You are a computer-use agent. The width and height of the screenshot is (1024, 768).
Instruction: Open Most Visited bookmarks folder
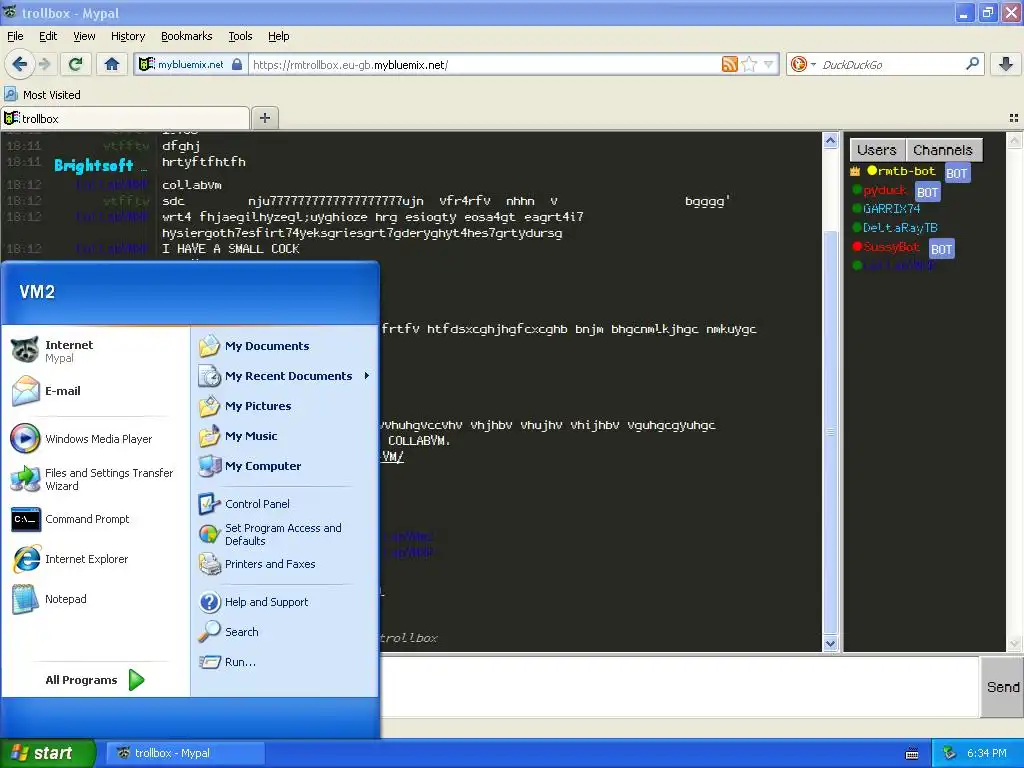43,95
